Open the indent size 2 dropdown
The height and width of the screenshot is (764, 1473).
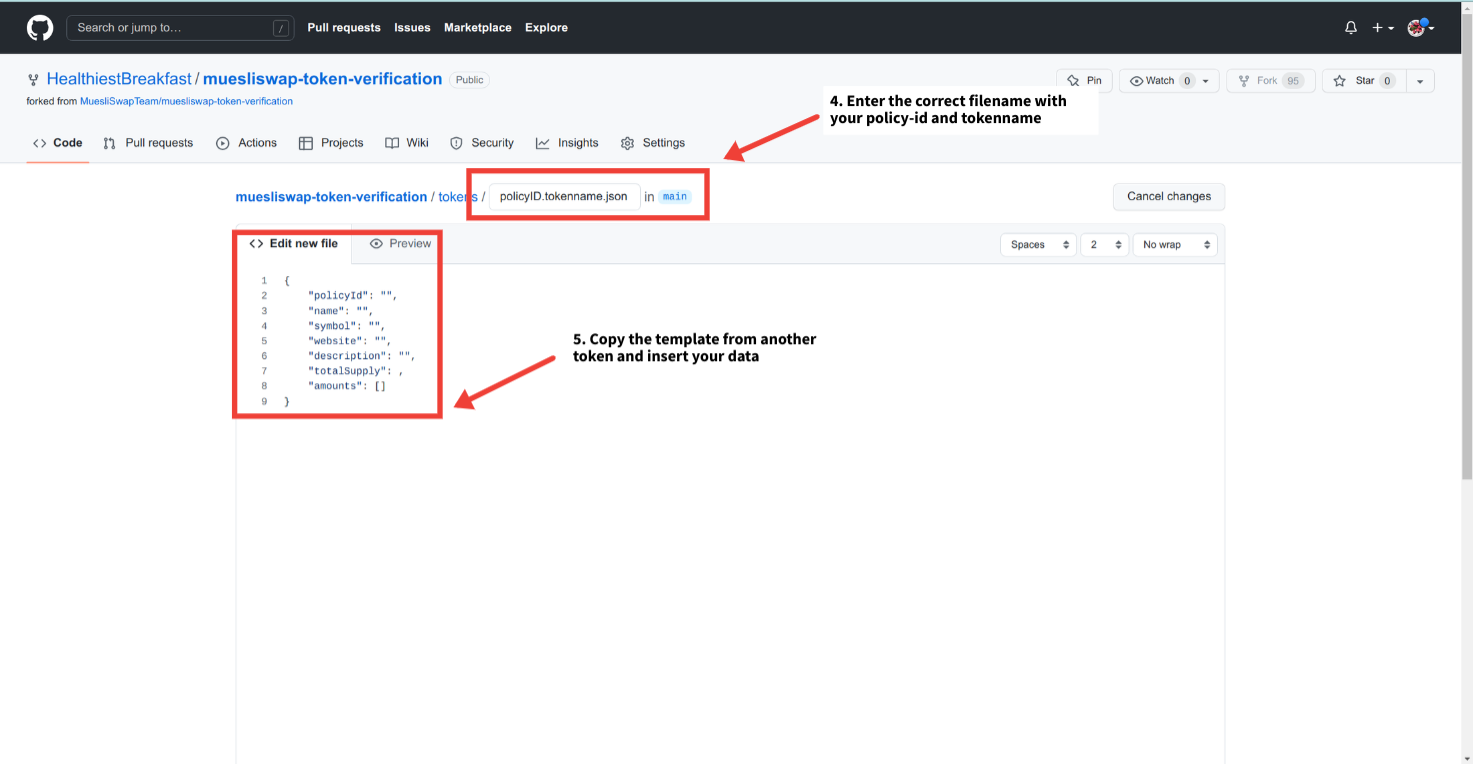[x=1105, y=245]
